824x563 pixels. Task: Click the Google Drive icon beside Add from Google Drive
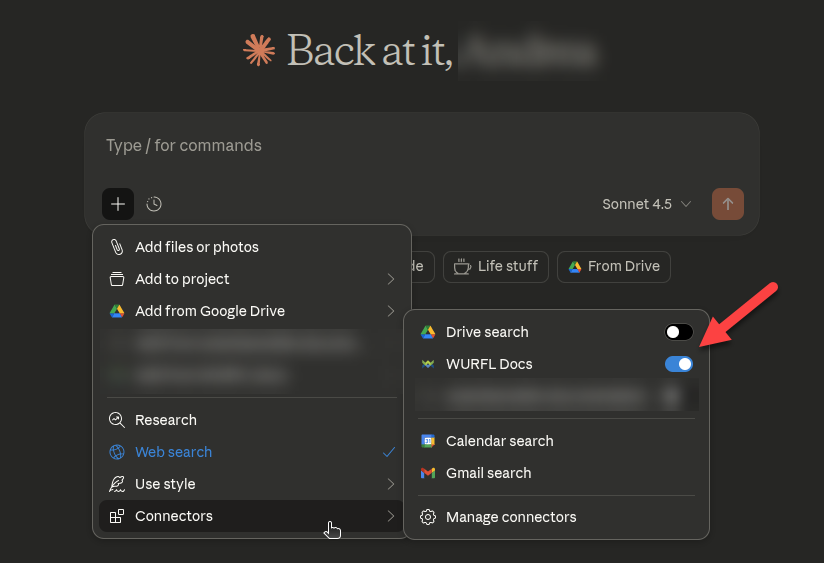tap(117, 311)
